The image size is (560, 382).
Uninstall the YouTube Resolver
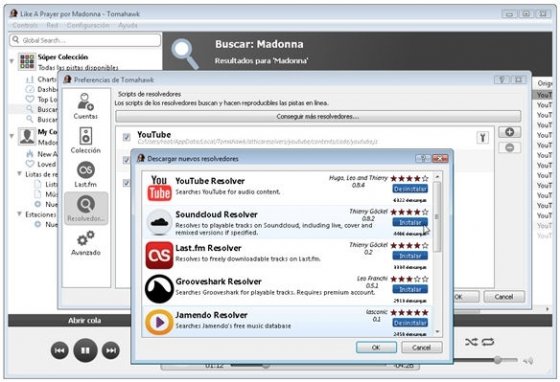point(410,189)
